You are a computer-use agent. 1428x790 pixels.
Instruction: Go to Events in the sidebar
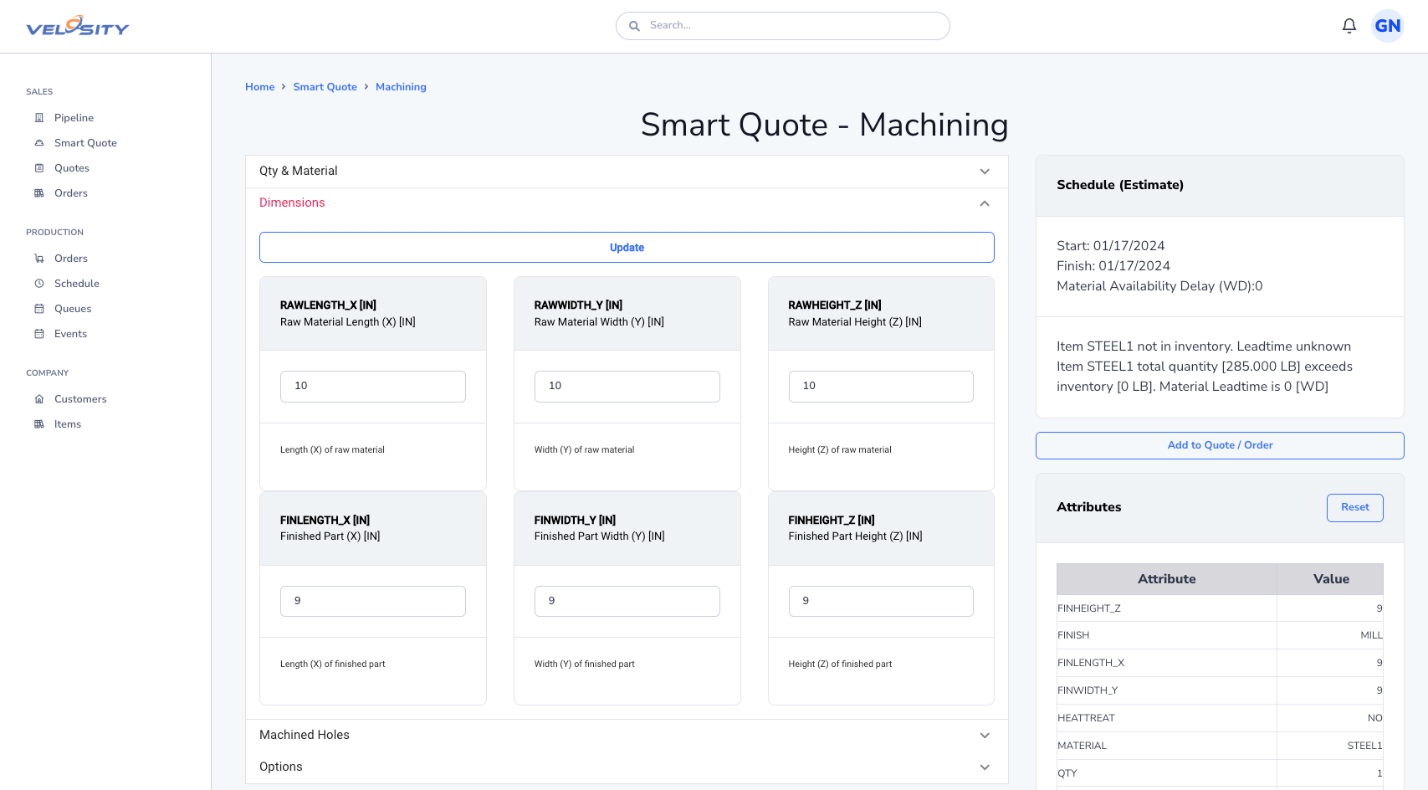[71, 334]
